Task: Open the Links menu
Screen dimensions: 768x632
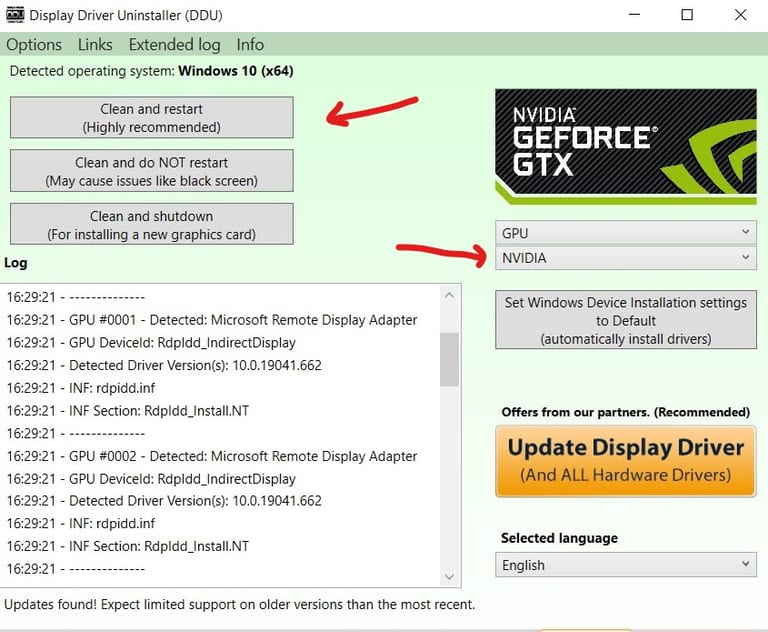Action: tap(95, 45)
